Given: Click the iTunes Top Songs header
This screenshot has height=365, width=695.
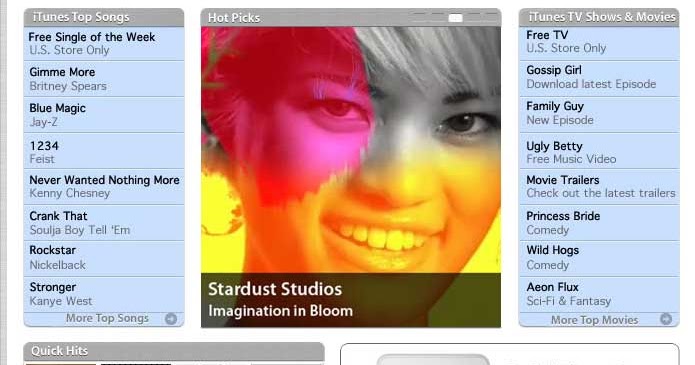Looking at the screenshot, I should (x=104, y=17).
